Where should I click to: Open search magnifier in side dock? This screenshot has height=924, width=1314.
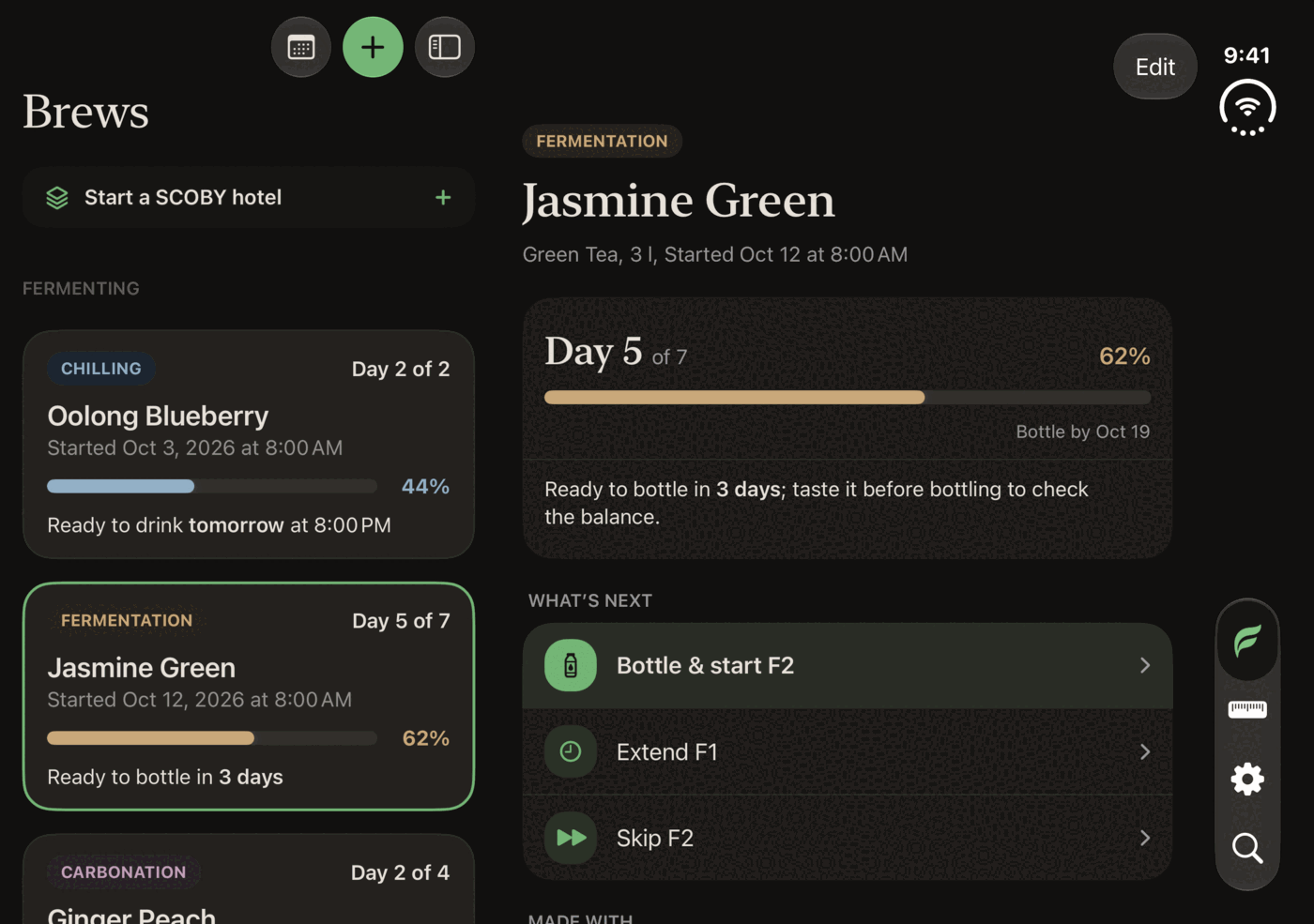[1247, 848]
